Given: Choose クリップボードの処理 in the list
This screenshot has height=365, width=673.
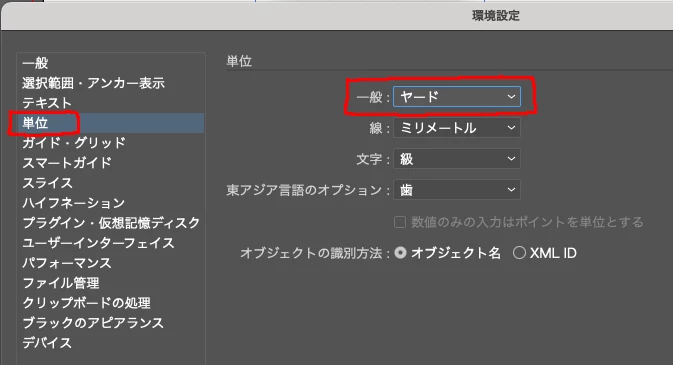Looking at the screenshot, I should pyautogui.click(x=86, y=303).
